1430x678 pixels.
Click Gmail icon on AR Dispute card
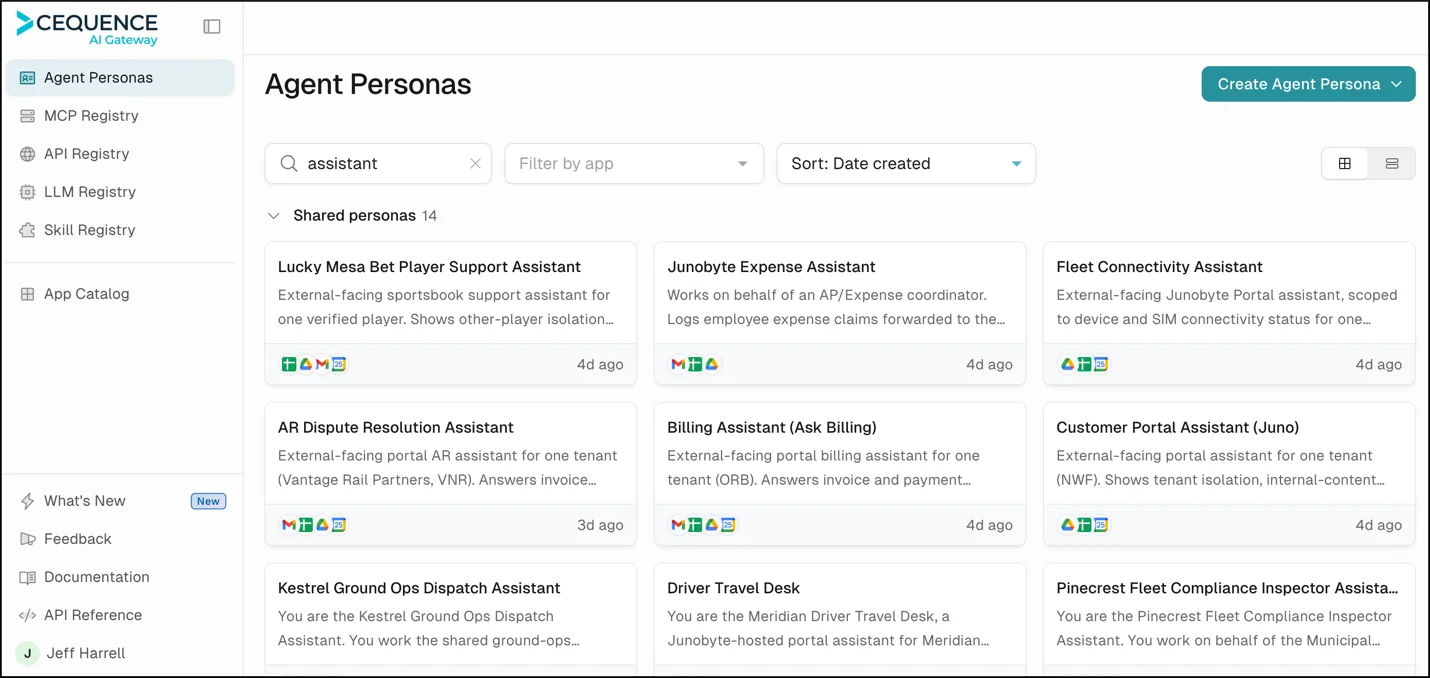pyautogui.click(x=289, y=525)
